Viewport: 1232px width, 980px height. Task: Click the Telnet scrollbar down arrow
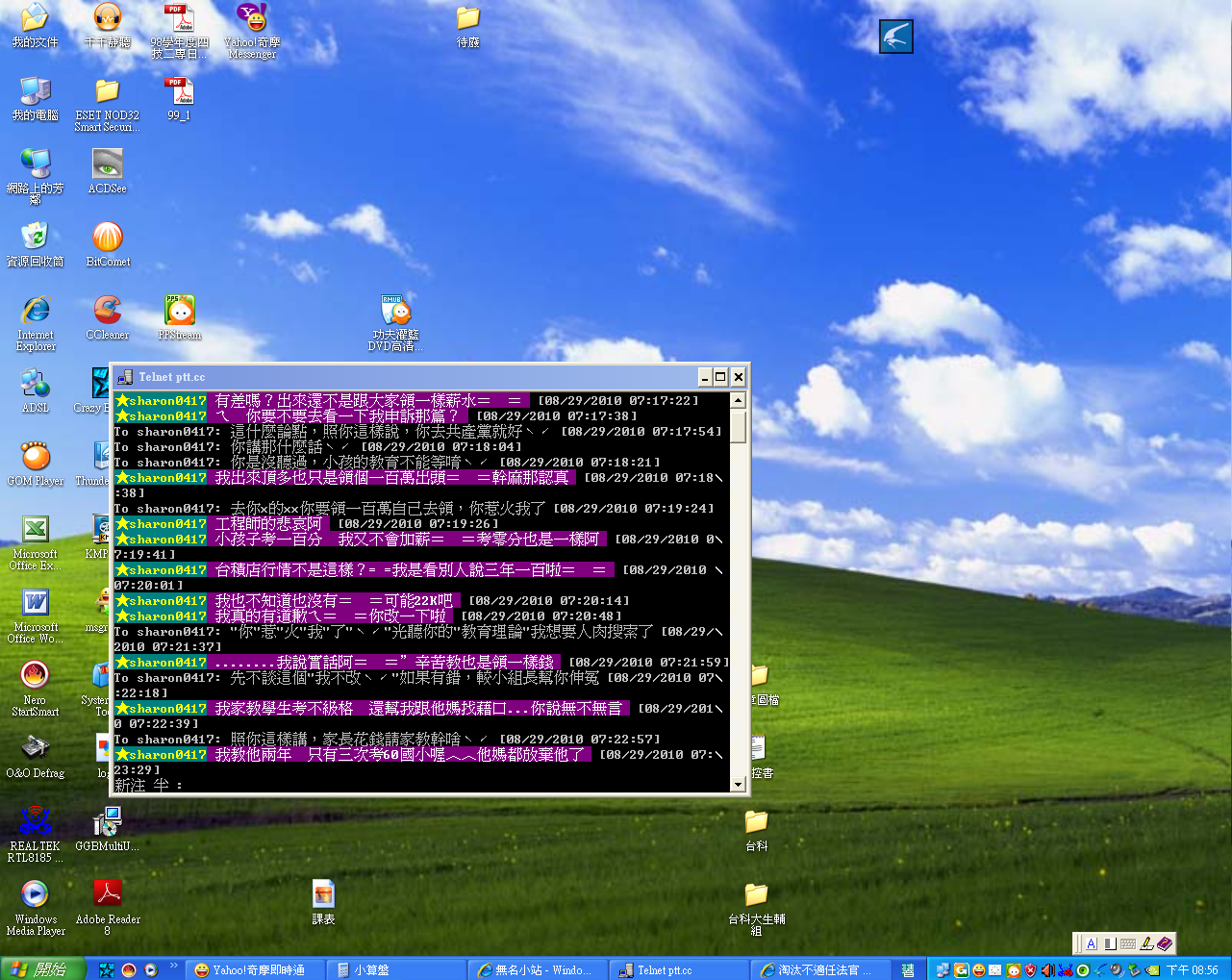click(738, 785)
